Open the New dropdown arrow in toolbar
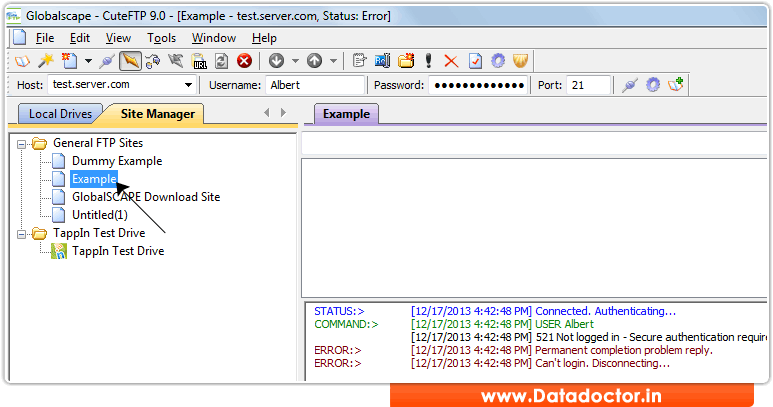This screenshot has height=407, width=773. click(x=88, y=61)
